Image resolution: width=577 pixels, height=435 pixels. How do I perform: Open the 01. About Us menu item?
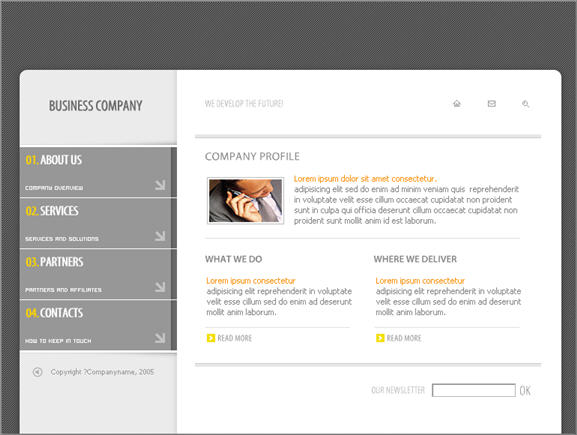point(54,160)
